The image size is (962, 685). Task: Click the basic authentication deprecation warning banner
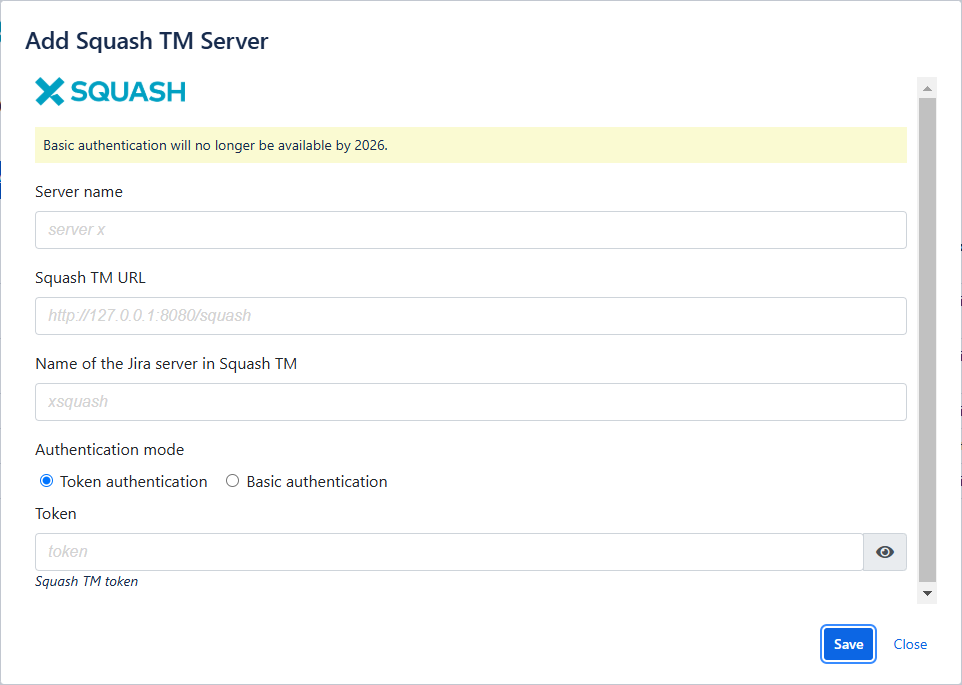470,145
